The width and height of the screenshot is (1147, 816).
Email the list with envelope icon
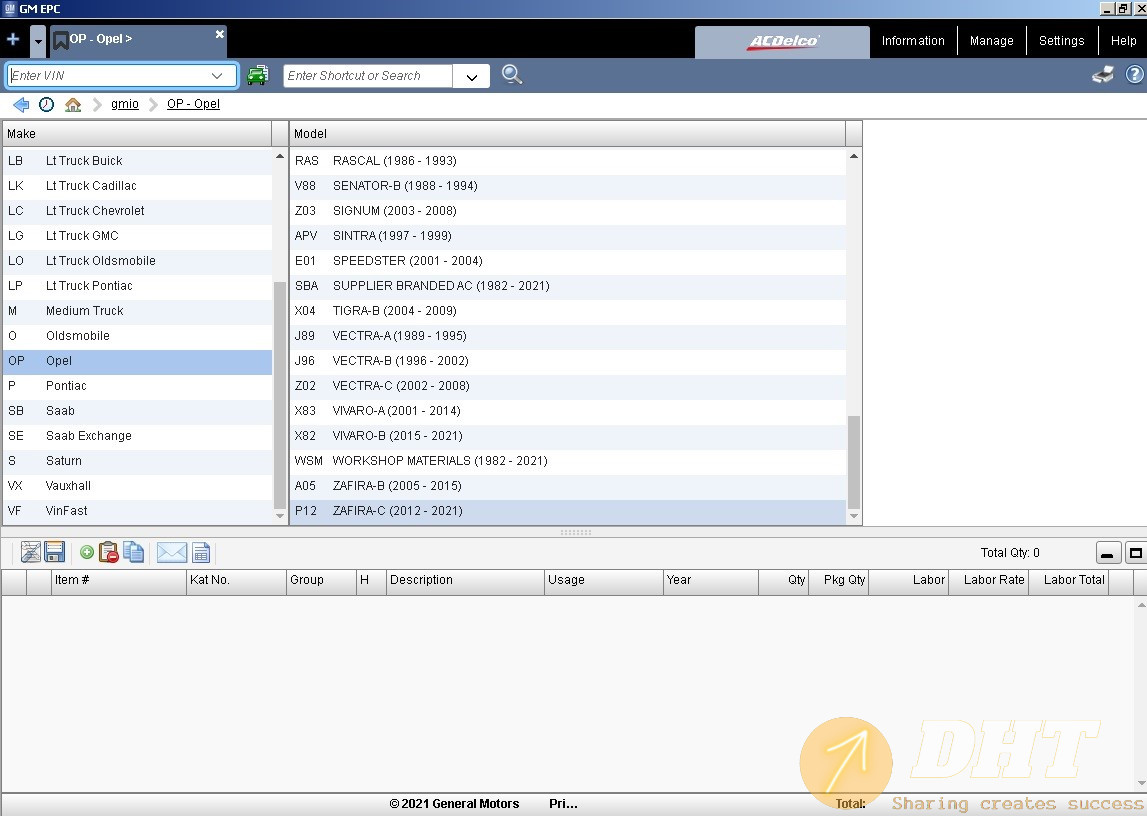pos(171,552)
